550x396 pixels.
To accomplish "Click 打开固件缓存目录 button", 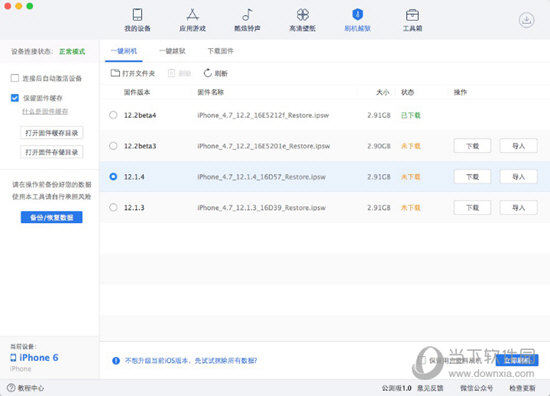I will [x=52, y=133].
